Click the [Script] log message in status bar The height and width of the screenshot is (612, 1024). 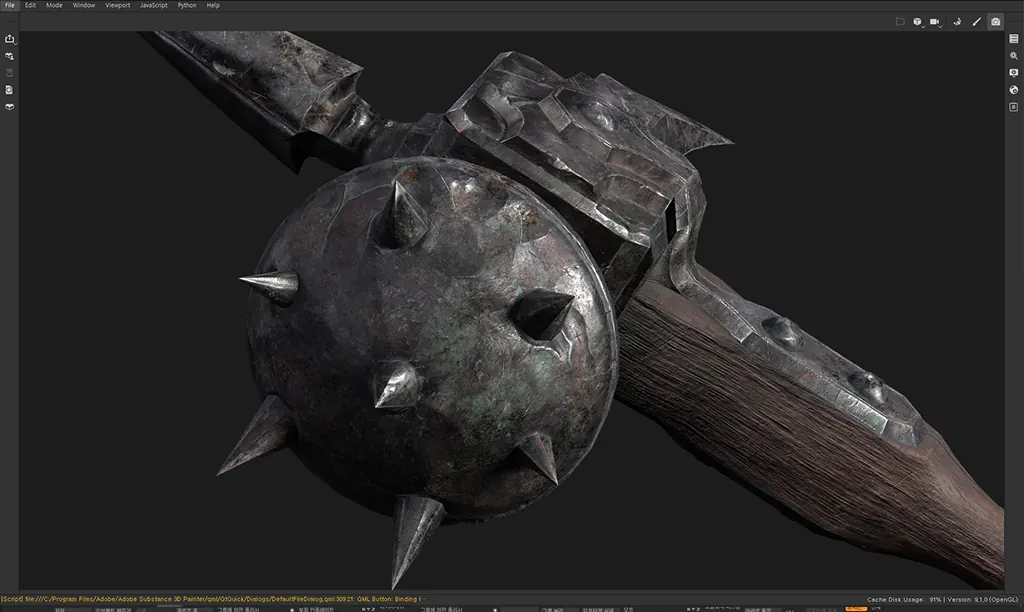coord(212,599)
